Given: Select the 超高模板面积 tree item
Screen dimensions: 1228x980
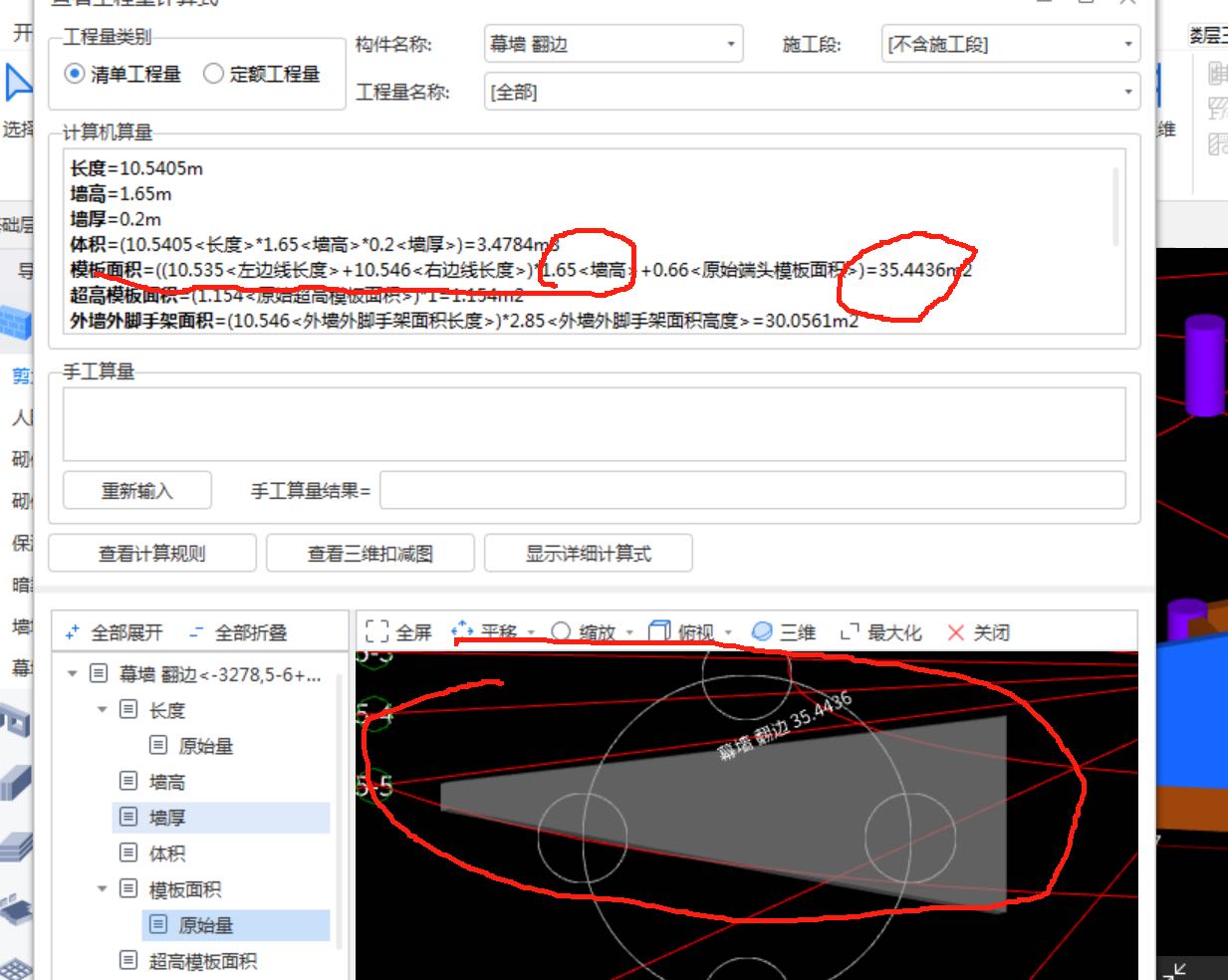Looking at the screenshot, I should click(x=202, y=961).
